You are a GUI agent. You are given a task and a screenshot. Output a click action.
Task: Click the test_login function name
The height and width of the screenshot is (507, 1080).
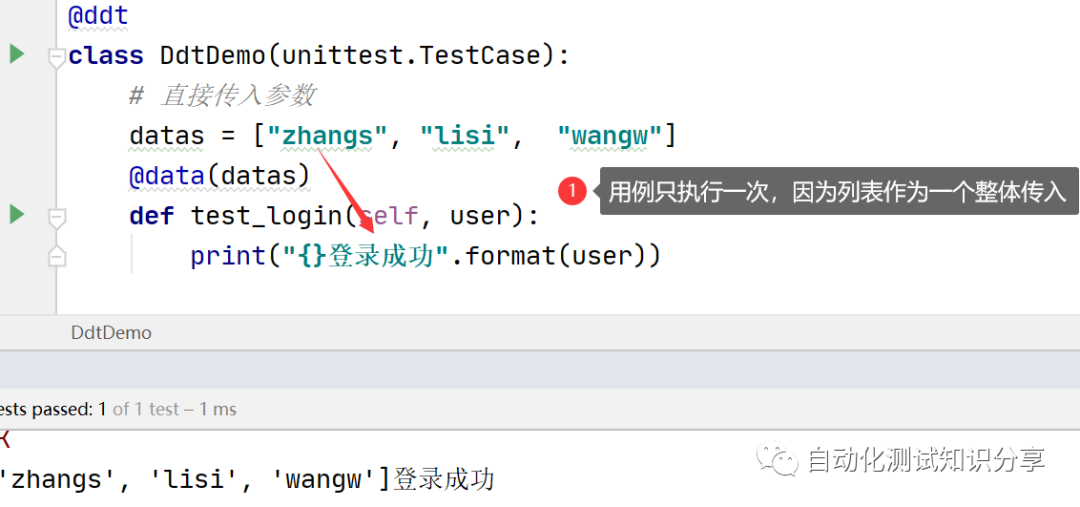(x=267, y=216)
